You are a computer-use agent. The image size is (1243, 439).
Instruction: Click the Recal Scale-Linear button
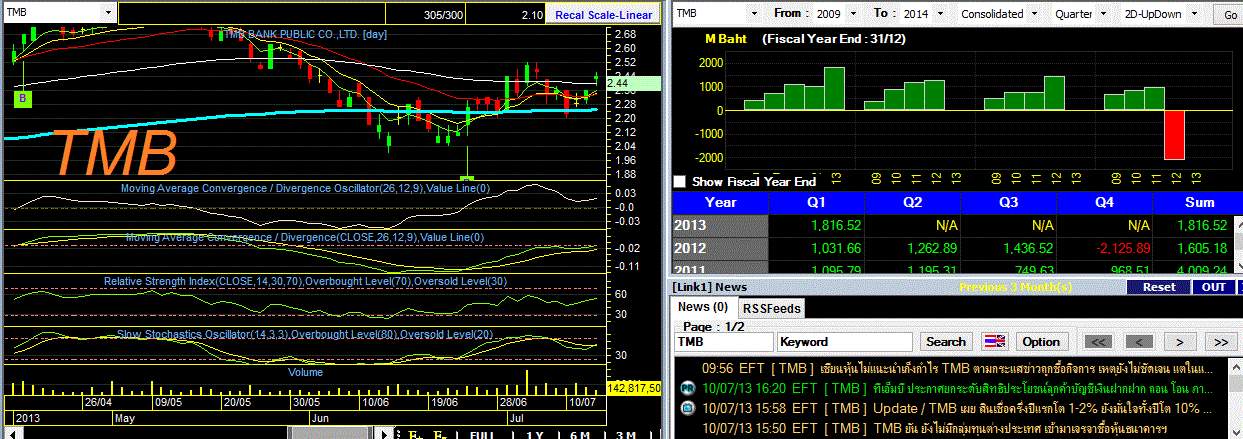coord(603,14)
